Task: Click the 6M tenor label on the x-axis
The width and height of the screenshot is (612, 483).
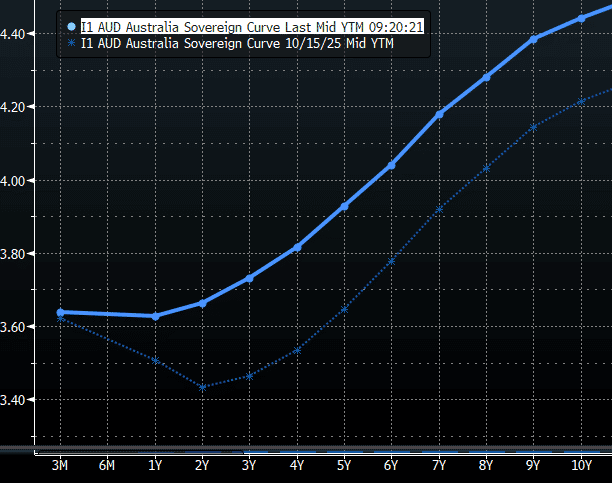Action: click(x=107, y=465)
